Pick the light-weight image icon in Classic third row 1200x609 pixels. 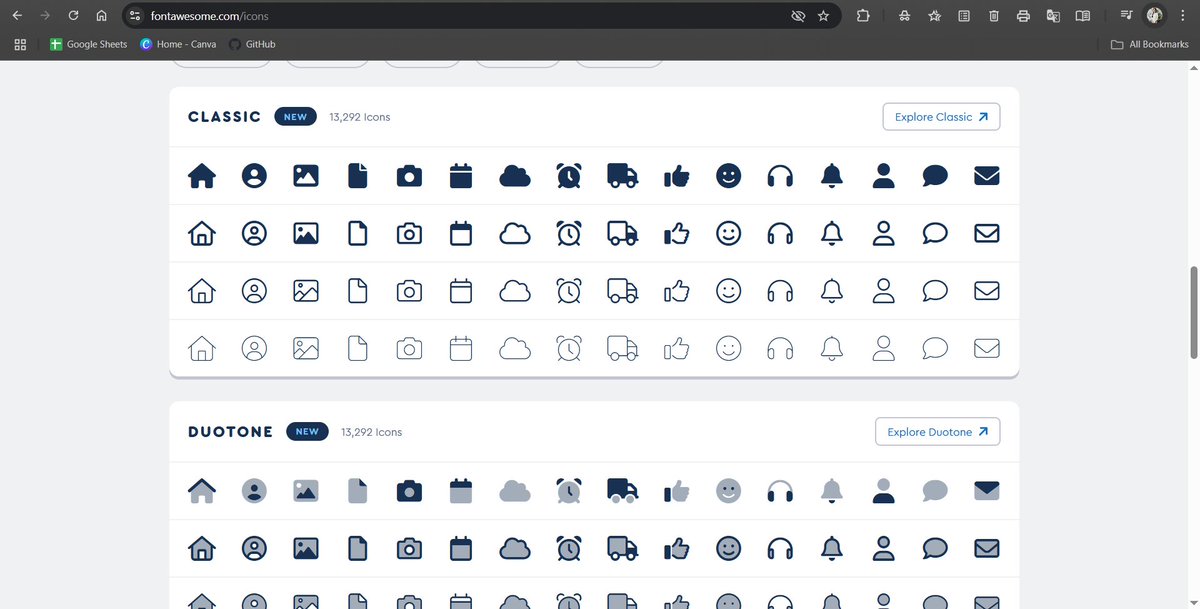click(x=306, y=291)
